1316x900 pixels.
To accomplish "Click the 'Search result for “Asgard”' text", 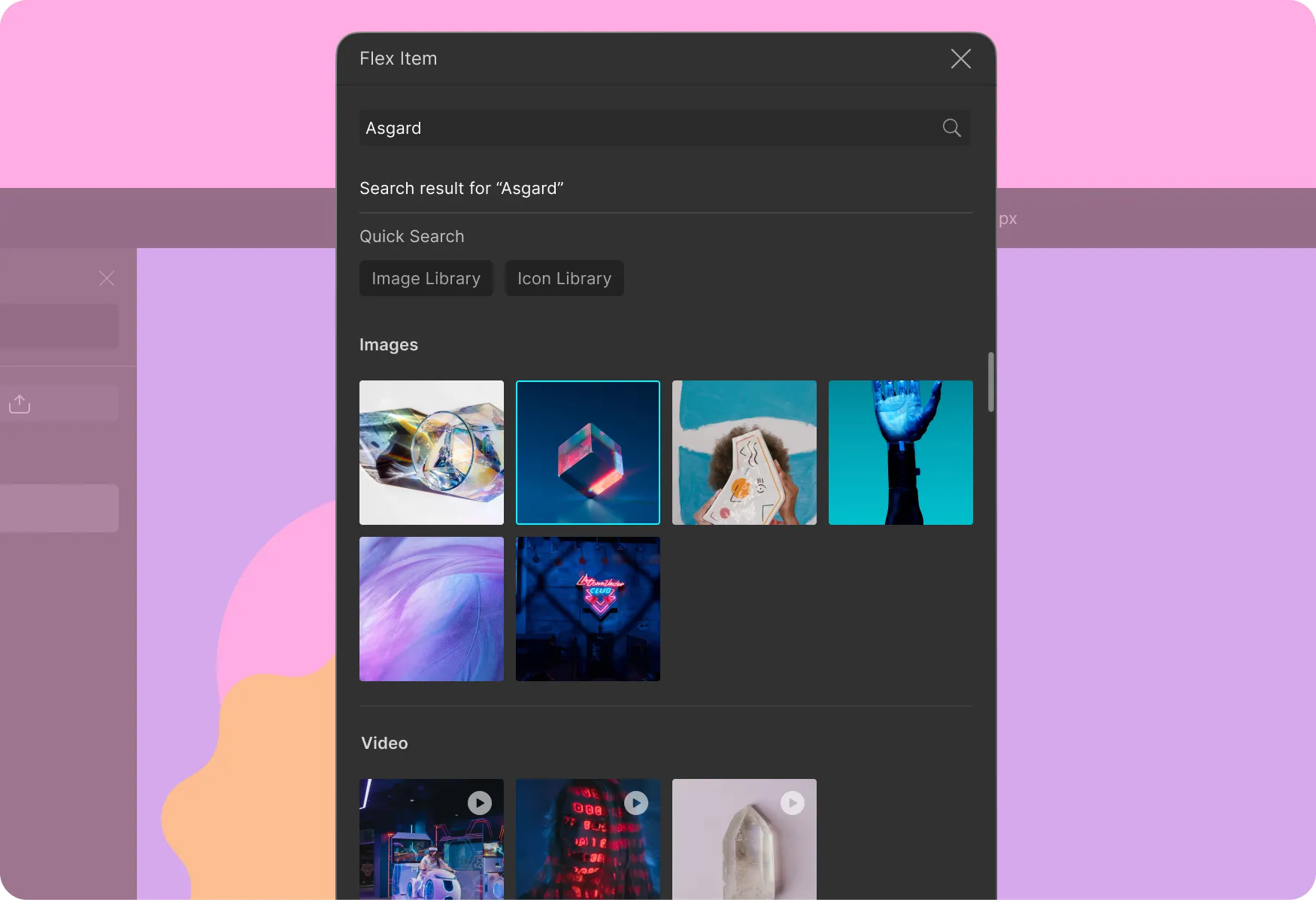I will 462,188.
